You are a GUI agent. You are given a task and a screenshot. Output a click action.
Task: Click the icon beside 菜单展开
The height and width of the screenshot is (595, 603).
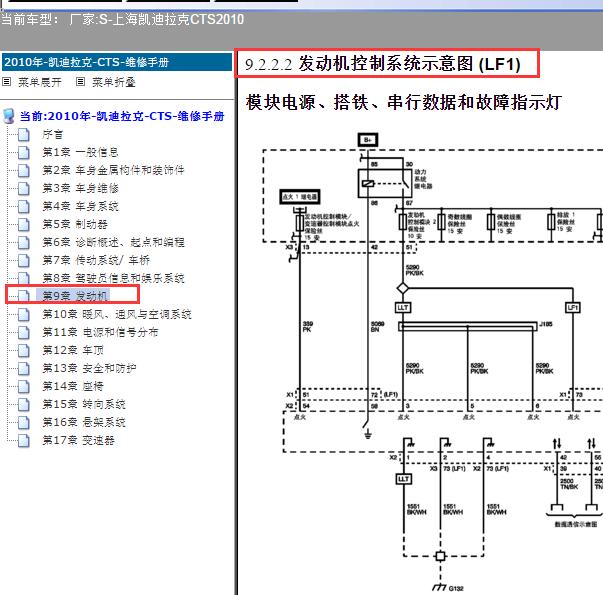tap(7, 82)
